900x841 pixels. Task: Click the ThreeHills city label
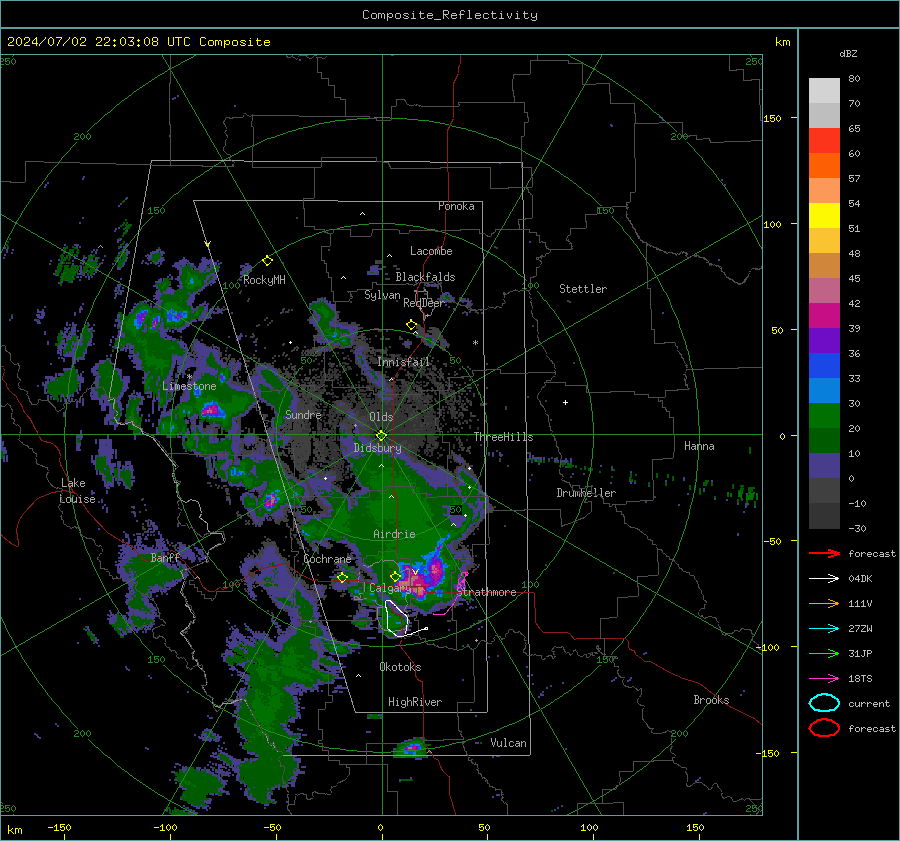click(x=503, y=437)
